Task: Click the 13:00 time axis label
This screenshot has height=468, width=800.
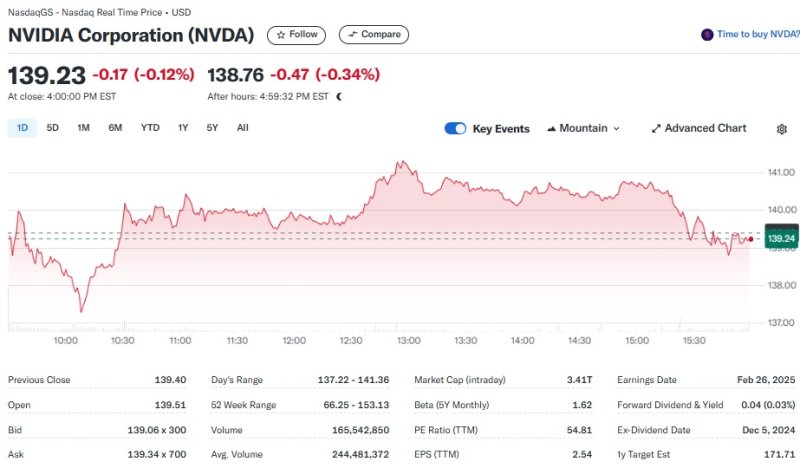Action: click(409, 340)
